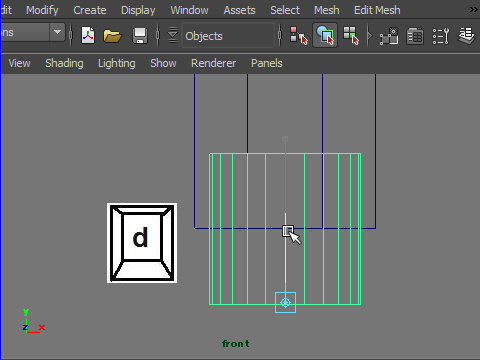
Task: Click the pivot manipulator center handle
Action: [x=288, y=231]
